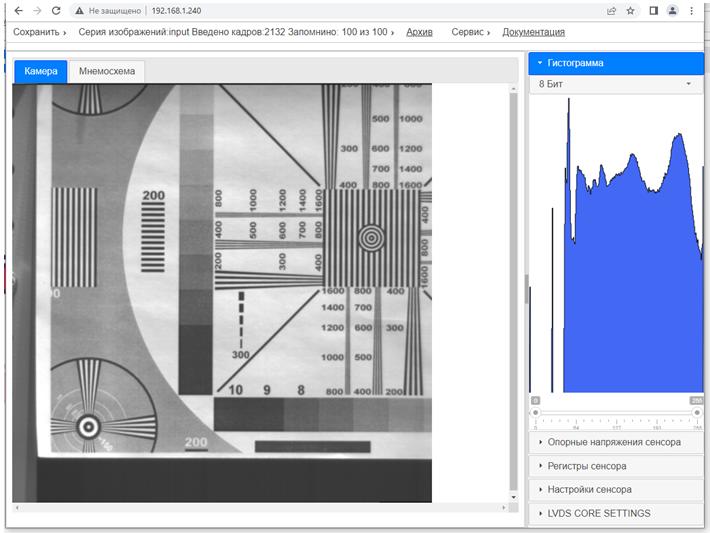This screenshot has width=710, height=533.
Task: Open the Chrome three-dot menu
Action: click(692, 11)
